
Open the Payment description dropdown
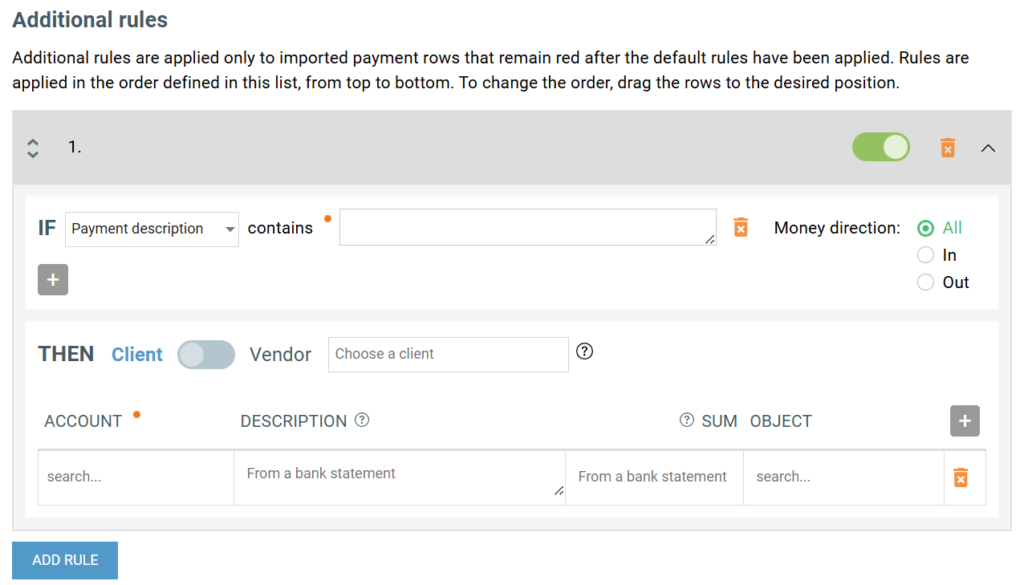click(x=152, y=229)
